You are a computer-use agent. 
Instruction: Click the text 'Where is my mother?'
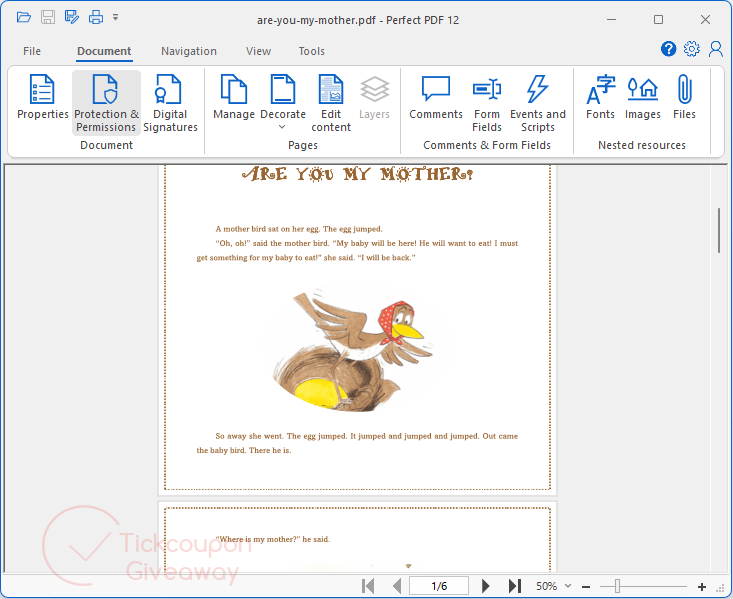[x=258, y=539]
